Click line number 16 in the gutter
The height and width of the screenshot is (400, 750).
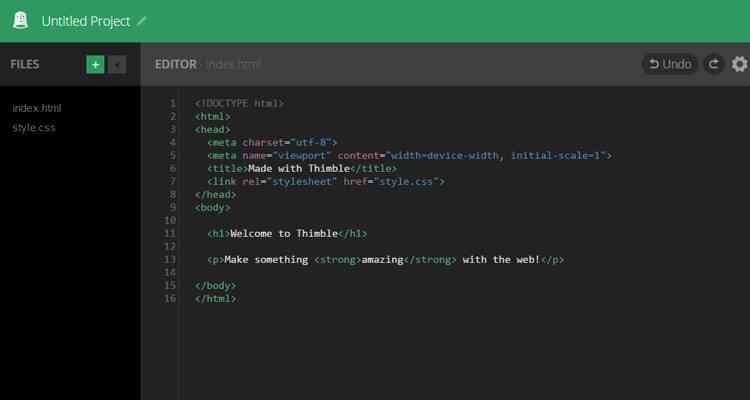pos(170,299)
